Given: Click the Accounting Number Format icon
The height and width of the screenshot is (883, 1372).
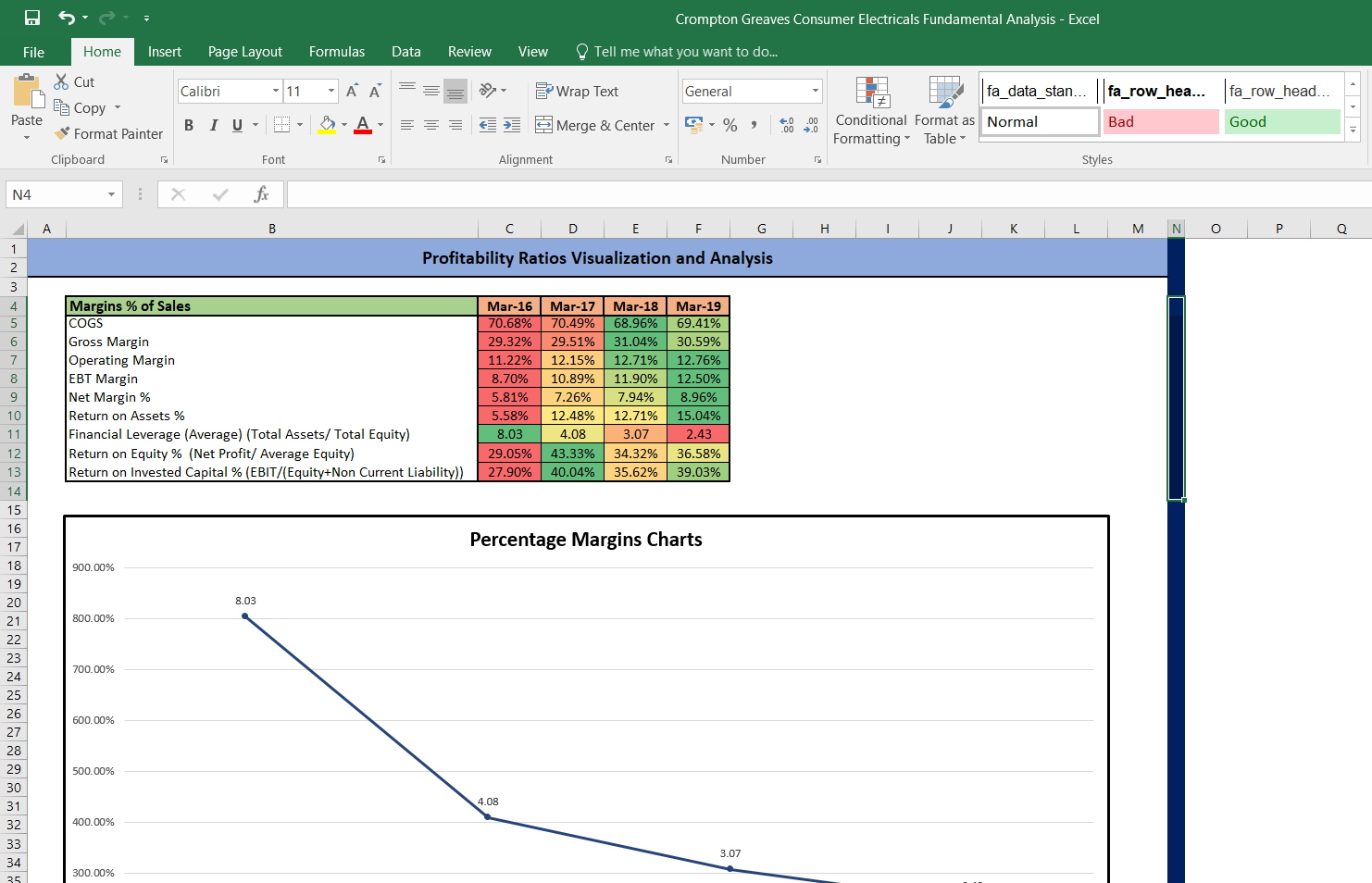Looking at the screenshot, I should [x=693, y=125].
